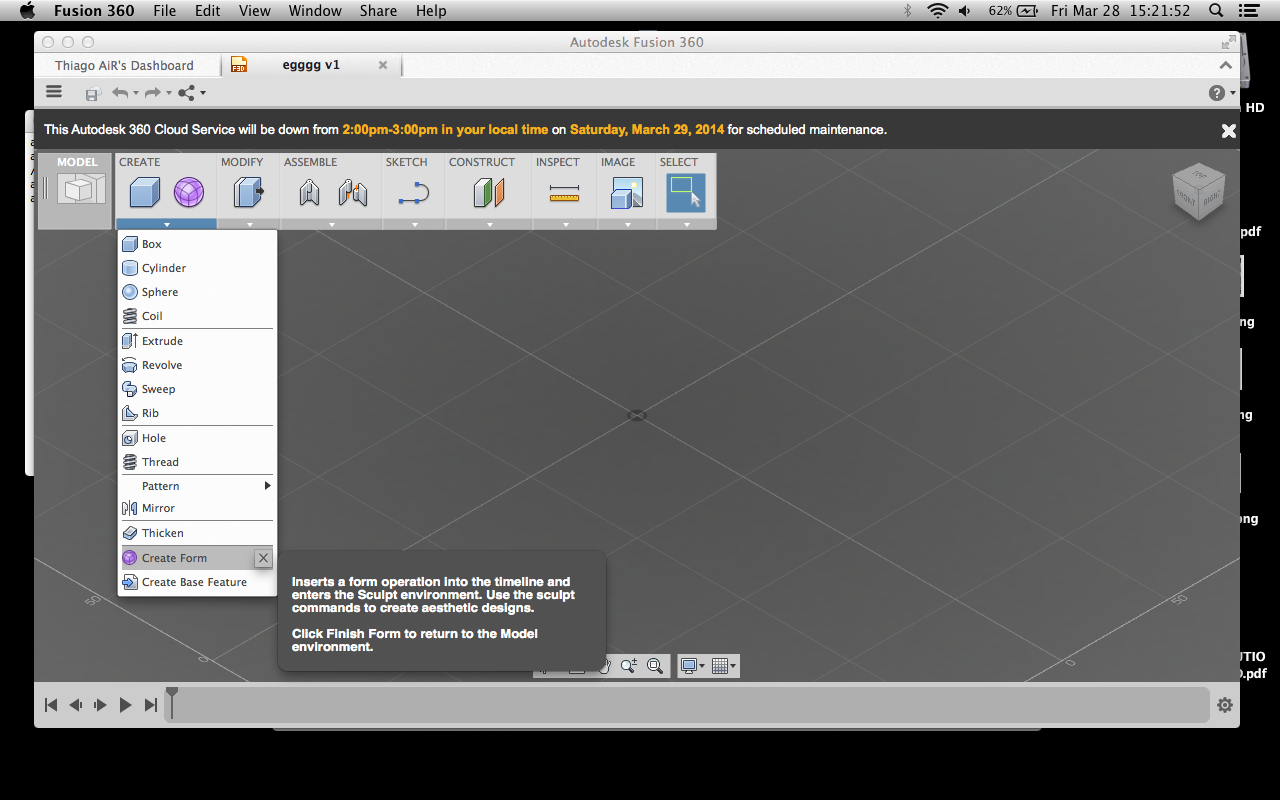Click the Zoom Window Fit icon
The width and height of the screenshot is (1280, 800).
pyautogui.click(x=655, y=666)
